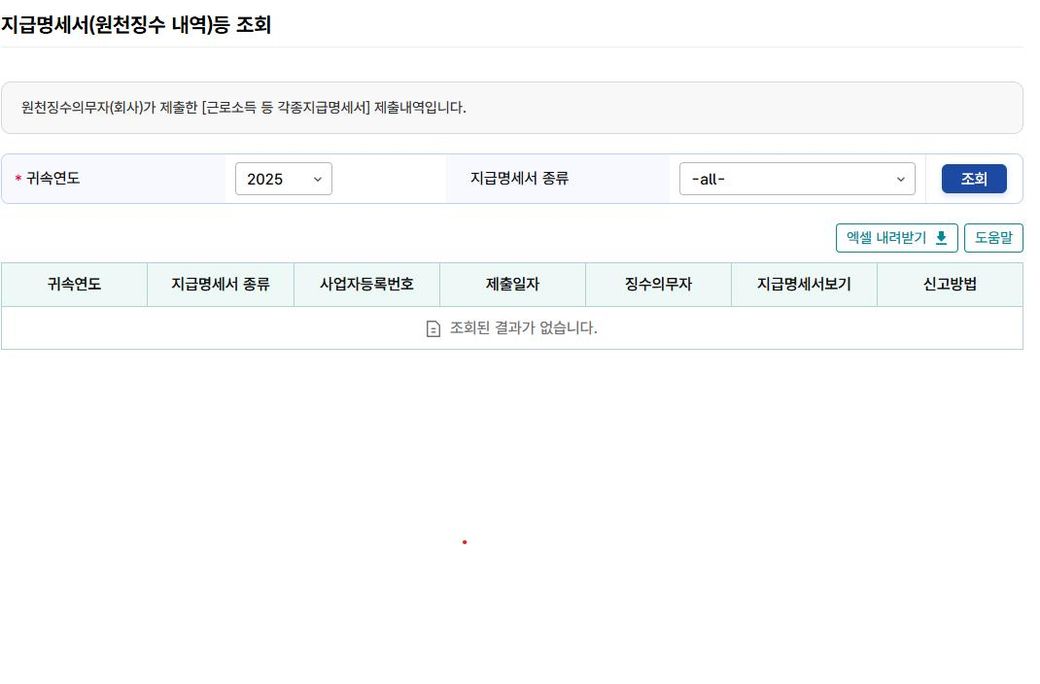Click the download arrow icon beside 엑셀 내려받기
The width and height of the screenshot is (1040, 684).
(940, 238)
